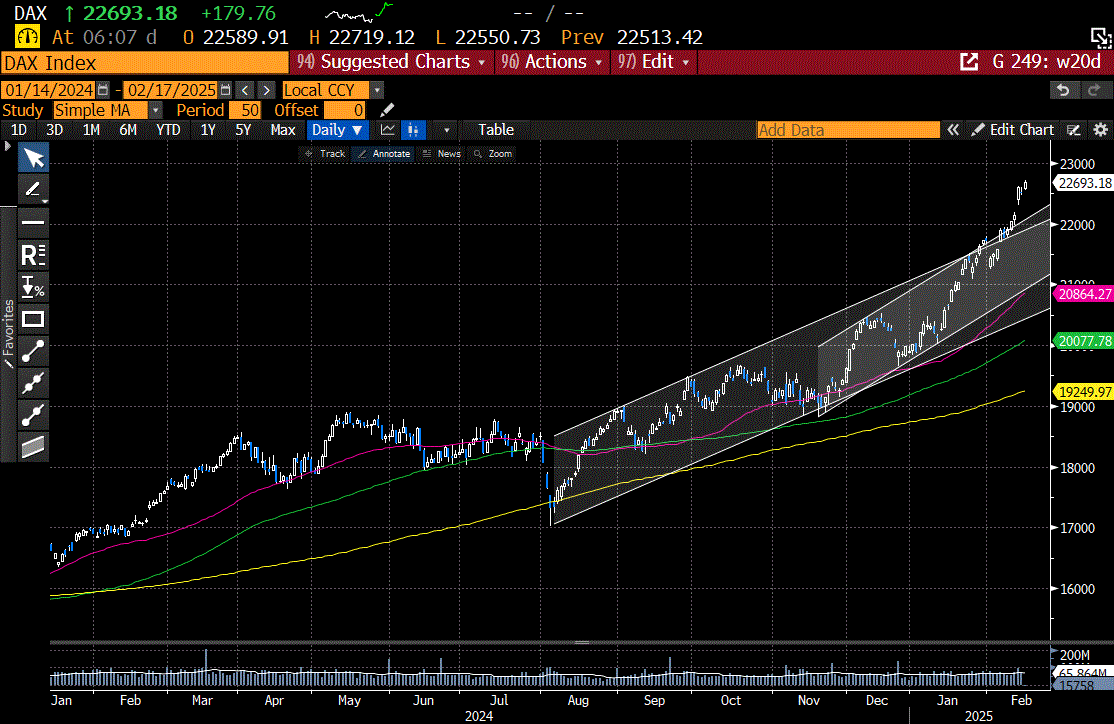Open the chart type dropdown arrow
This screenshot has height=724, width=1114.
pos(446,130)
